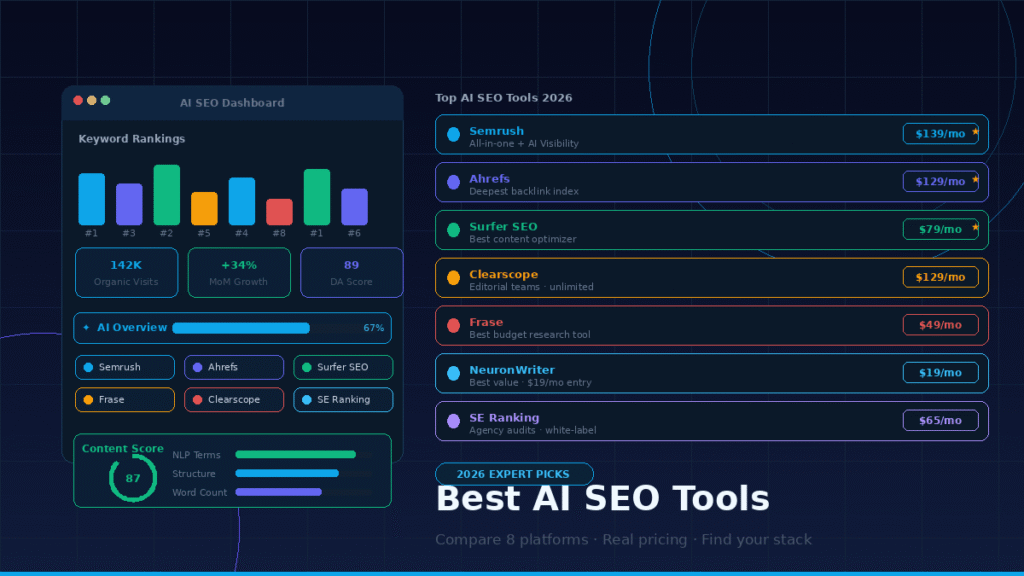Click the purple #6 ranking bar
The width and height of the screenshot is (1024, 576).
(355, 207)
